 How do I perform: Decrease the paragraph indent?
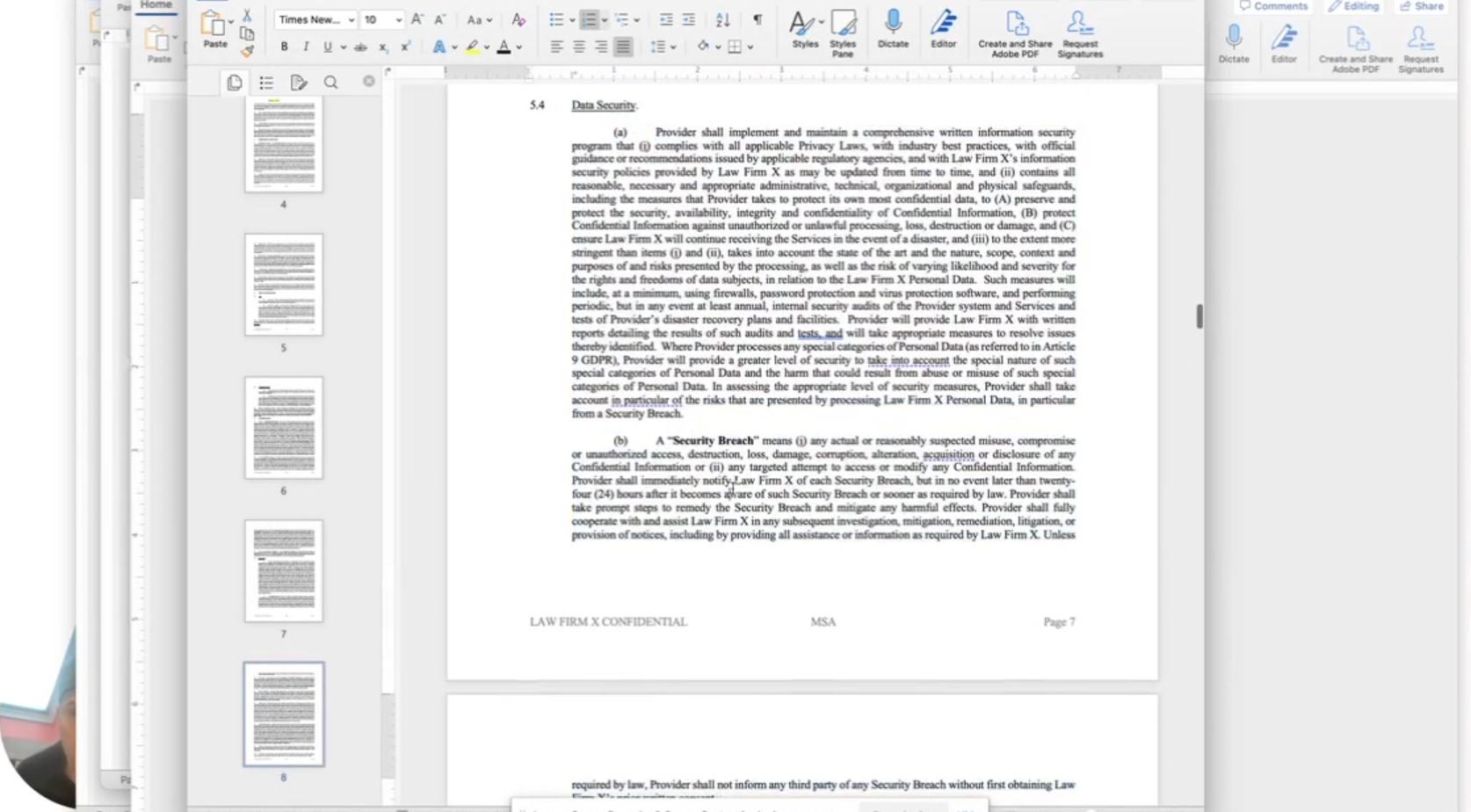coord(666,19)
